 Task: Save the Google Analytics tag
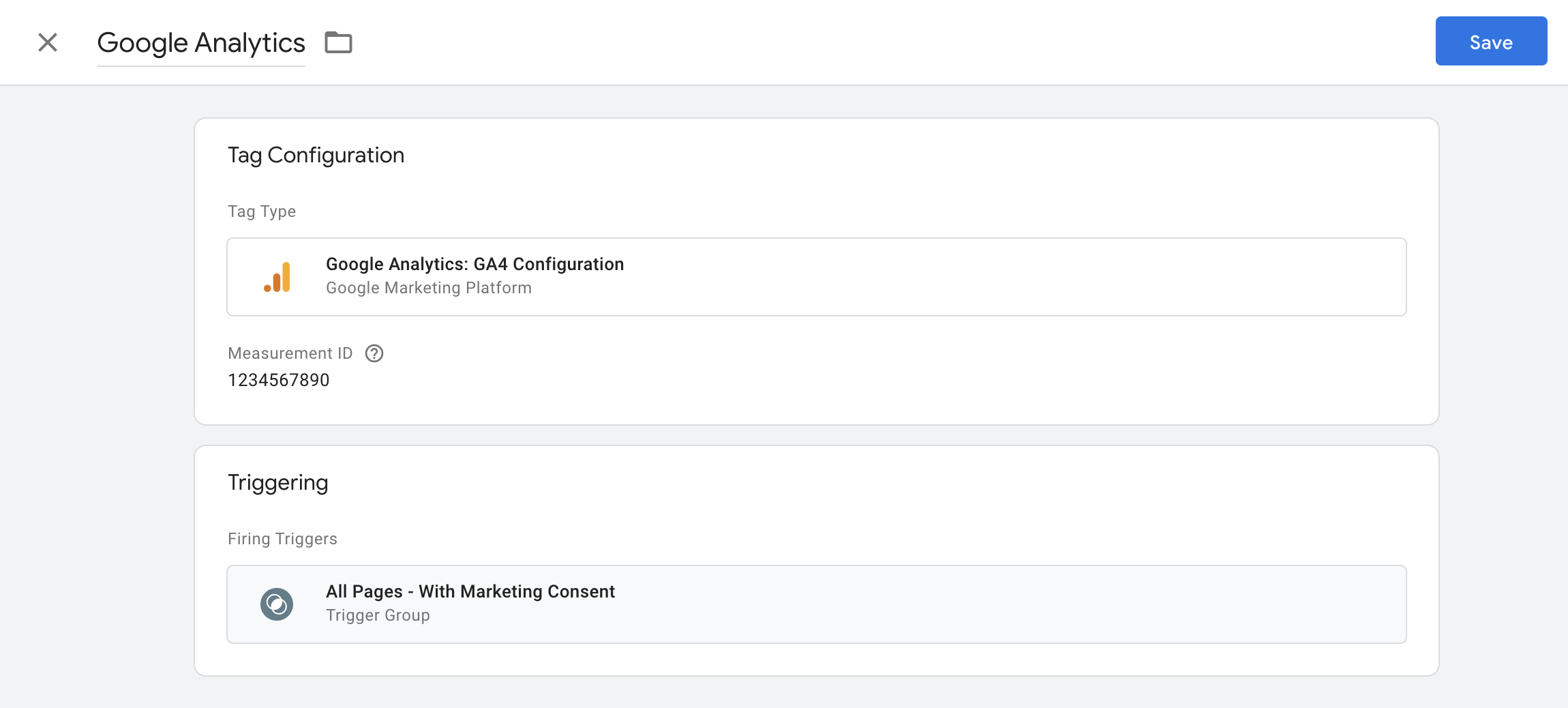(x=1490, y=42)
